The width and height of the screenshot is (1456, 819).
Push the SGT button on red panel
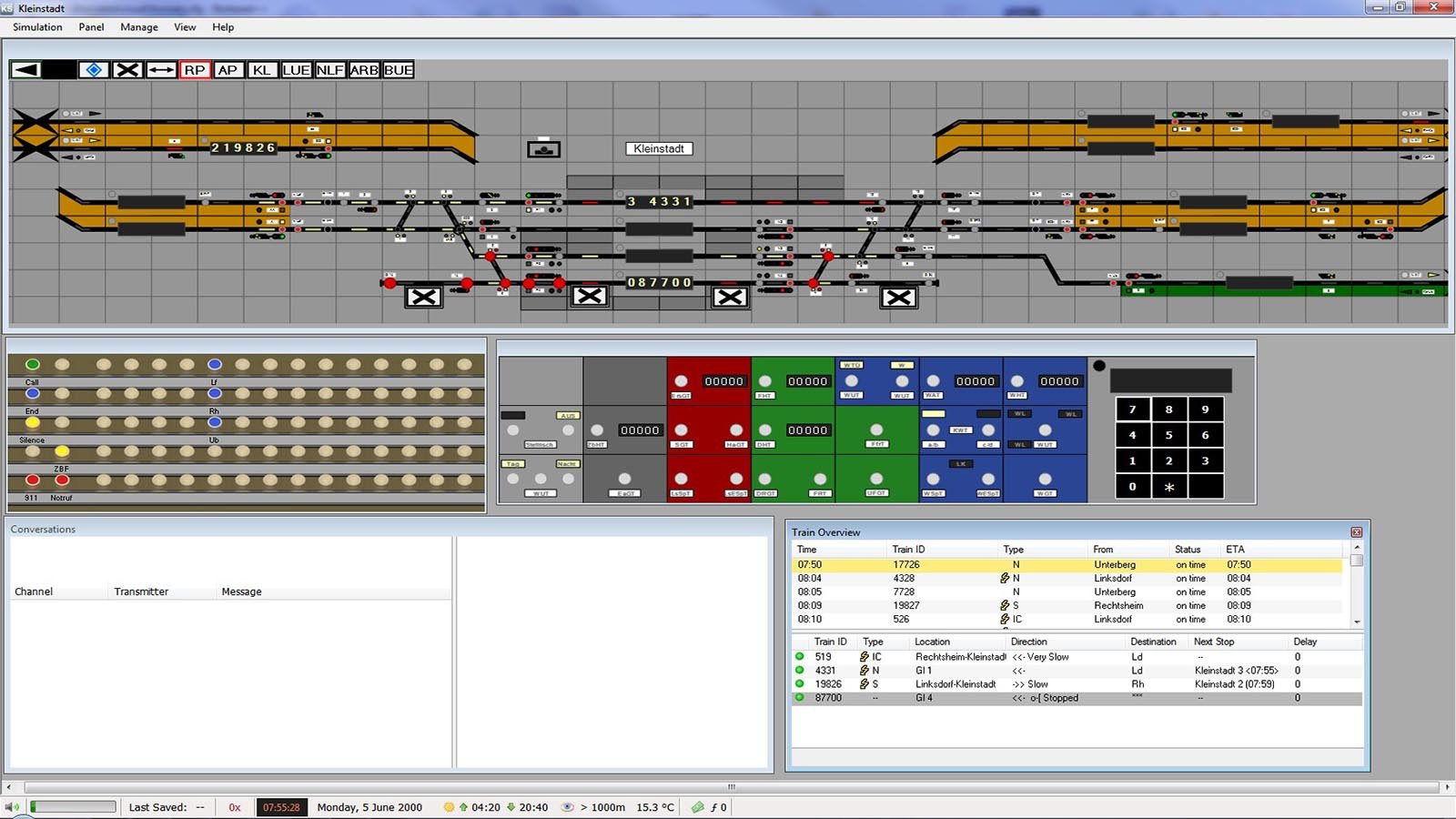681,430
